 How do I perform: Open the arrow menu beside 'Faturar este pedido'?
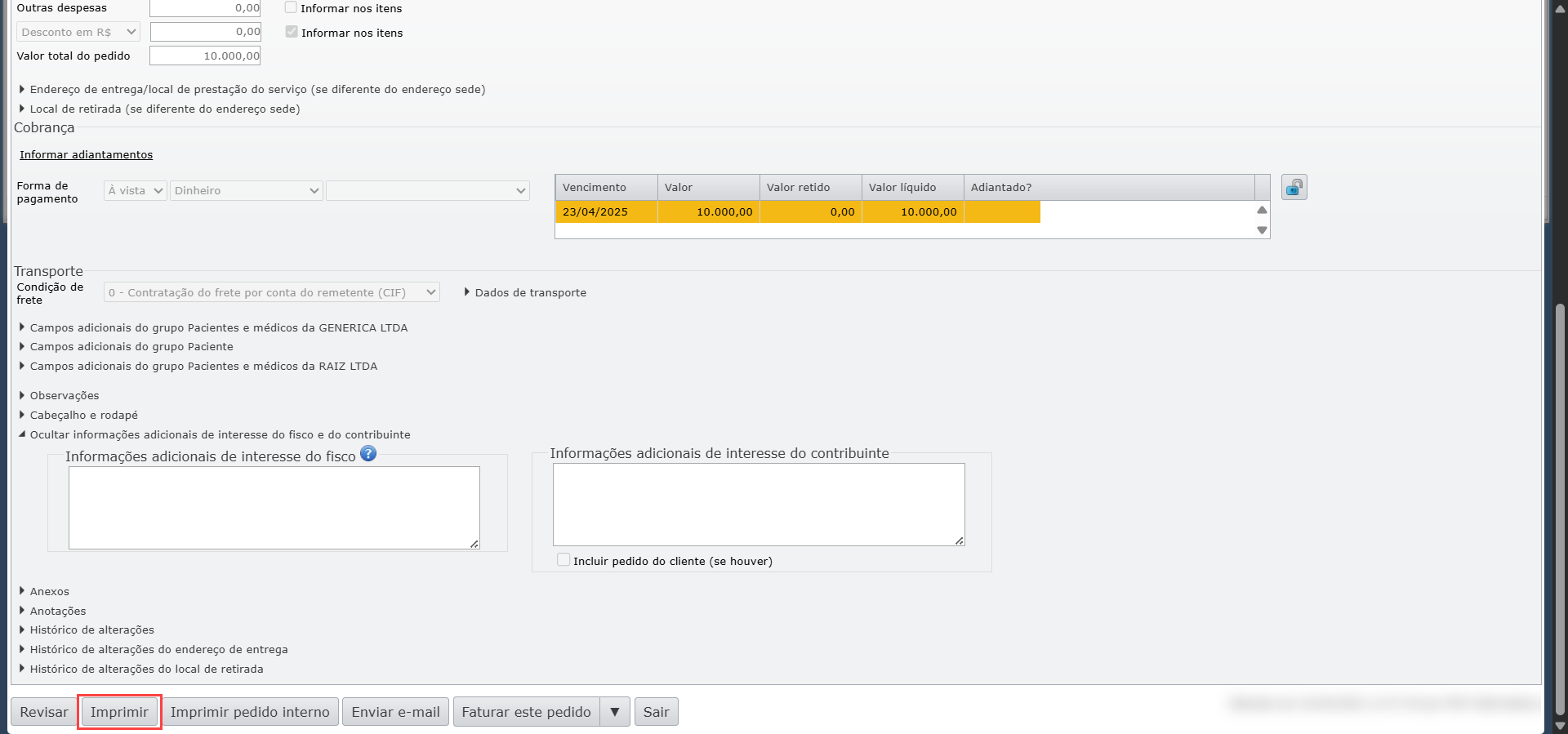615,712
